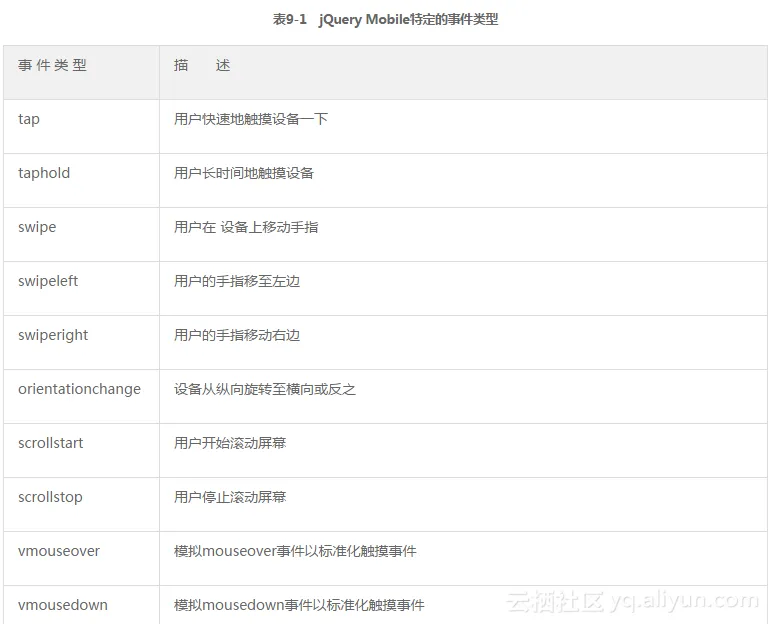Click the description 用户长时间地触摸设备
Screen dimensions: 770x624
click(x=244, y=173)
